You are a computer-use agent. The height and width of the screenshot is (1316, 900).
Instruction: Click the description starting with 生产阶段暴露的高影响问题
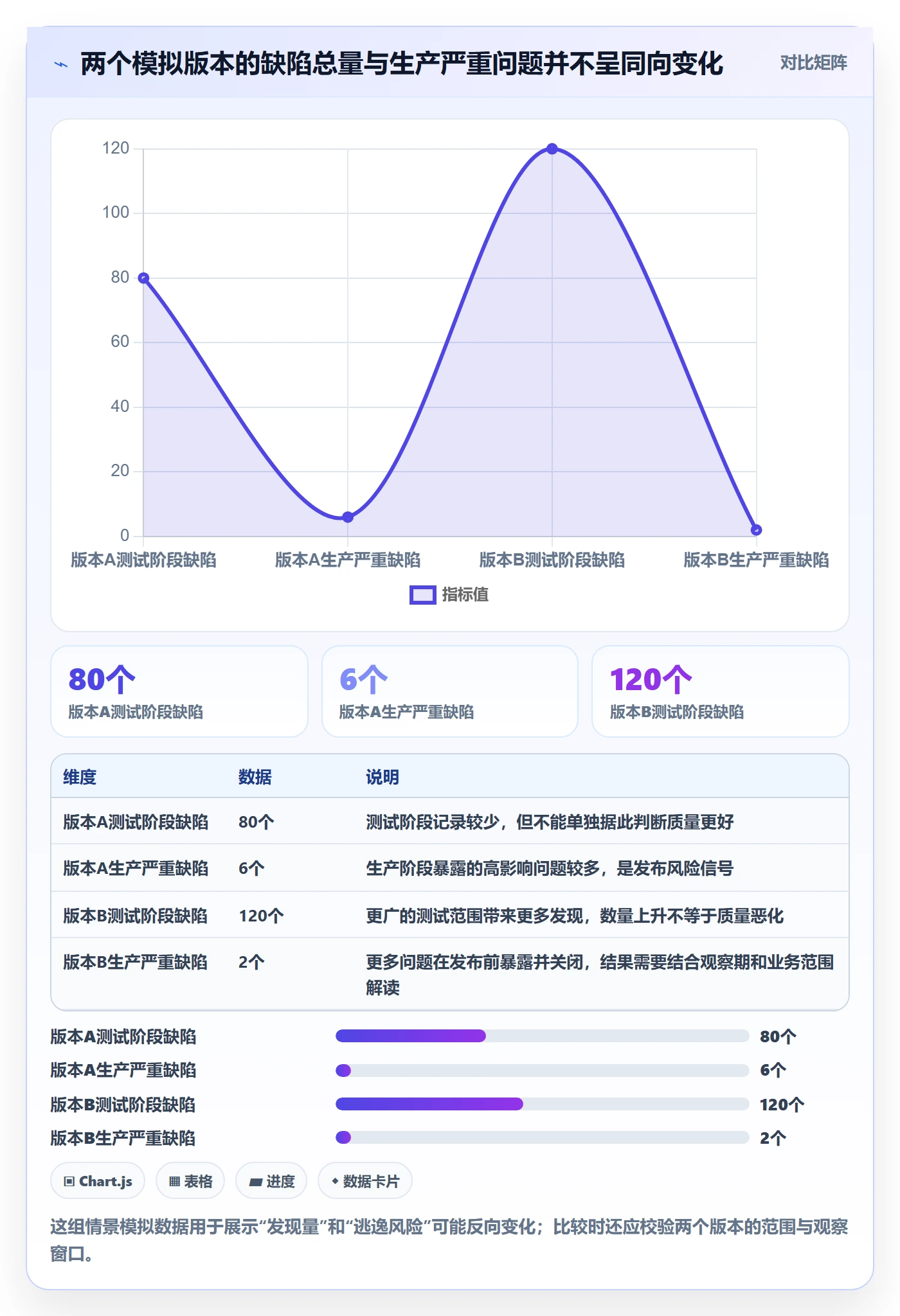[x=550, y=868]
